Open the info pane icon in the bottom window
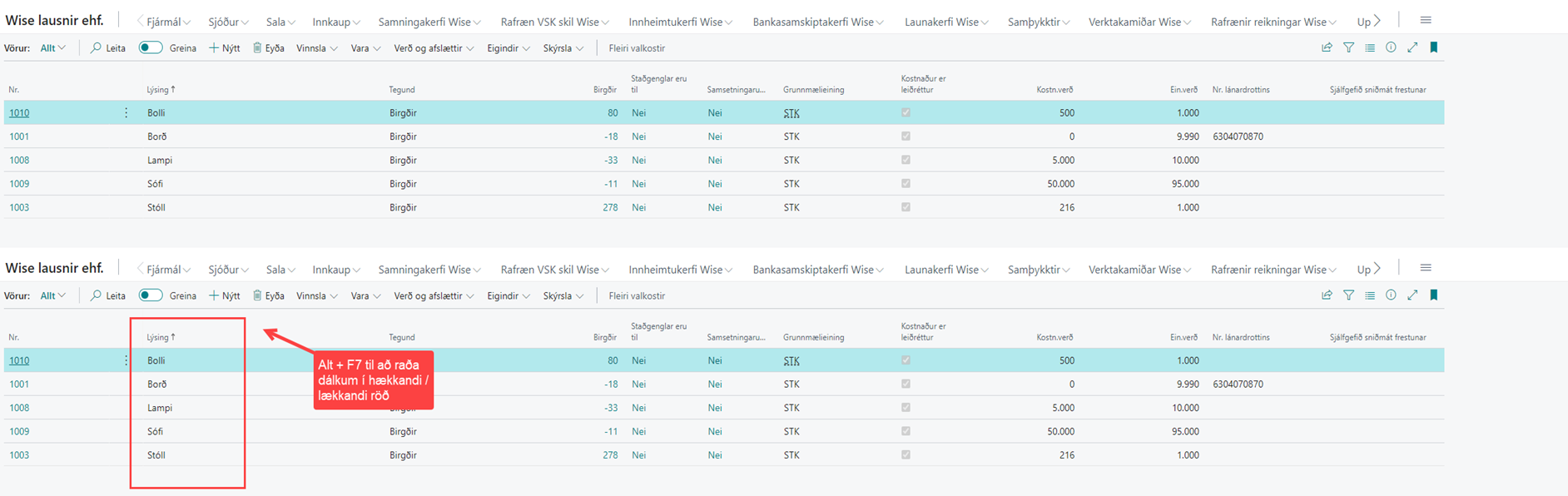 click(1391, 295)
